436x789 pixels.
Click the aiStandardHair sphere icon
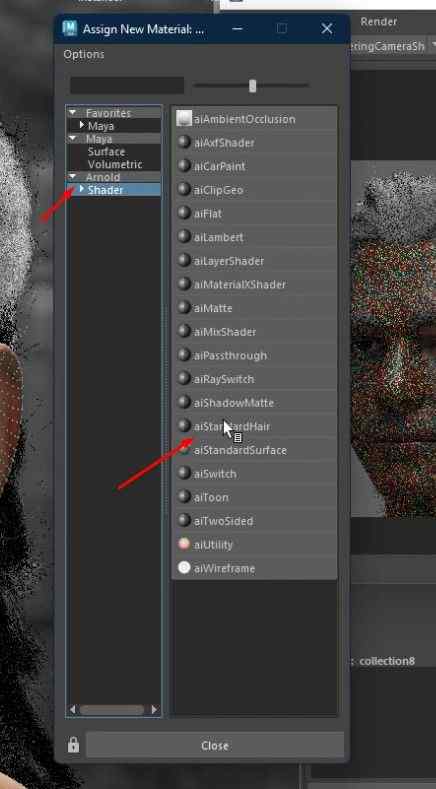point(184,426)
